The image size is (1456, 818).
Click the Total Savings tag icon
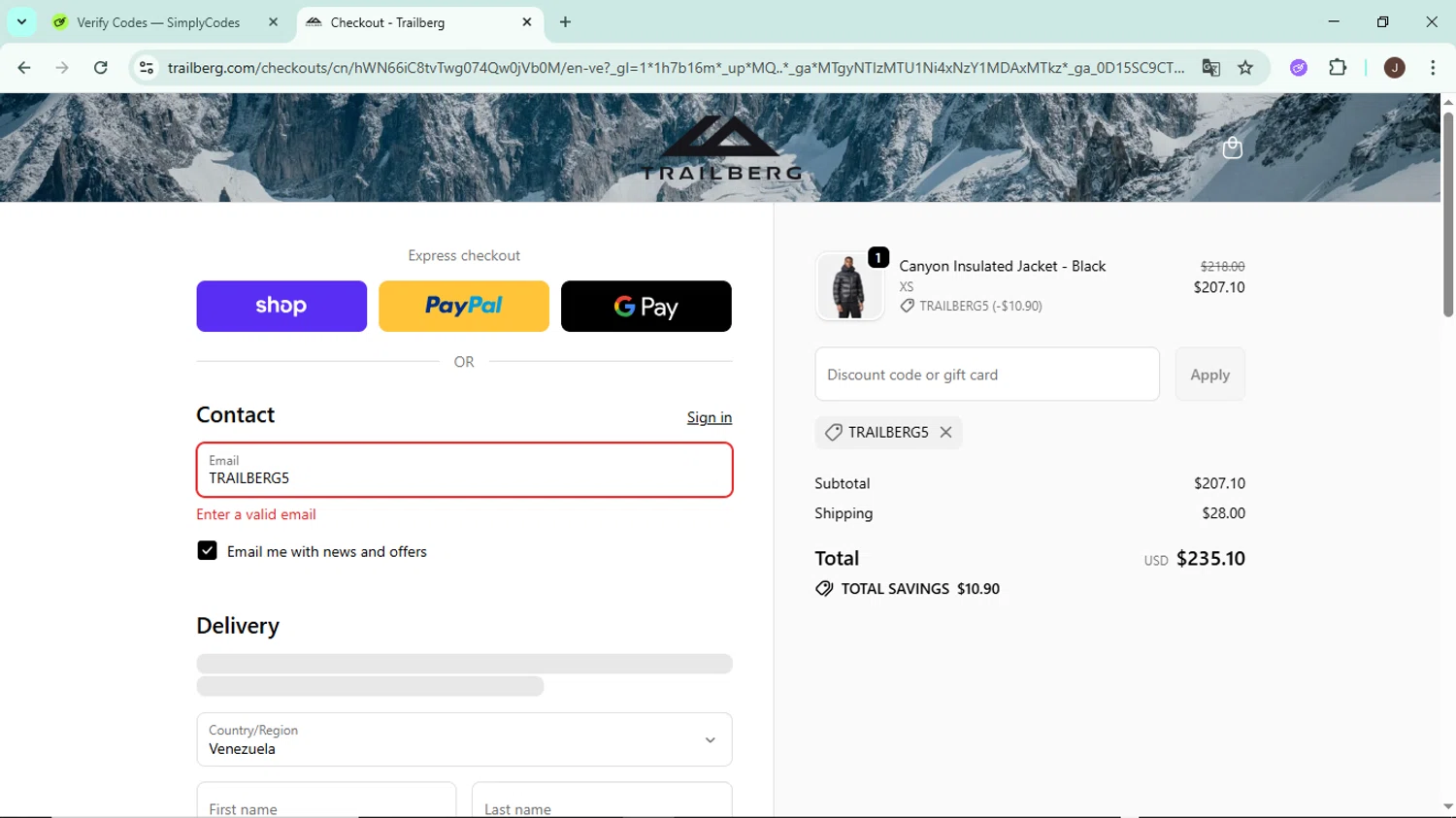tap(824, 589)
